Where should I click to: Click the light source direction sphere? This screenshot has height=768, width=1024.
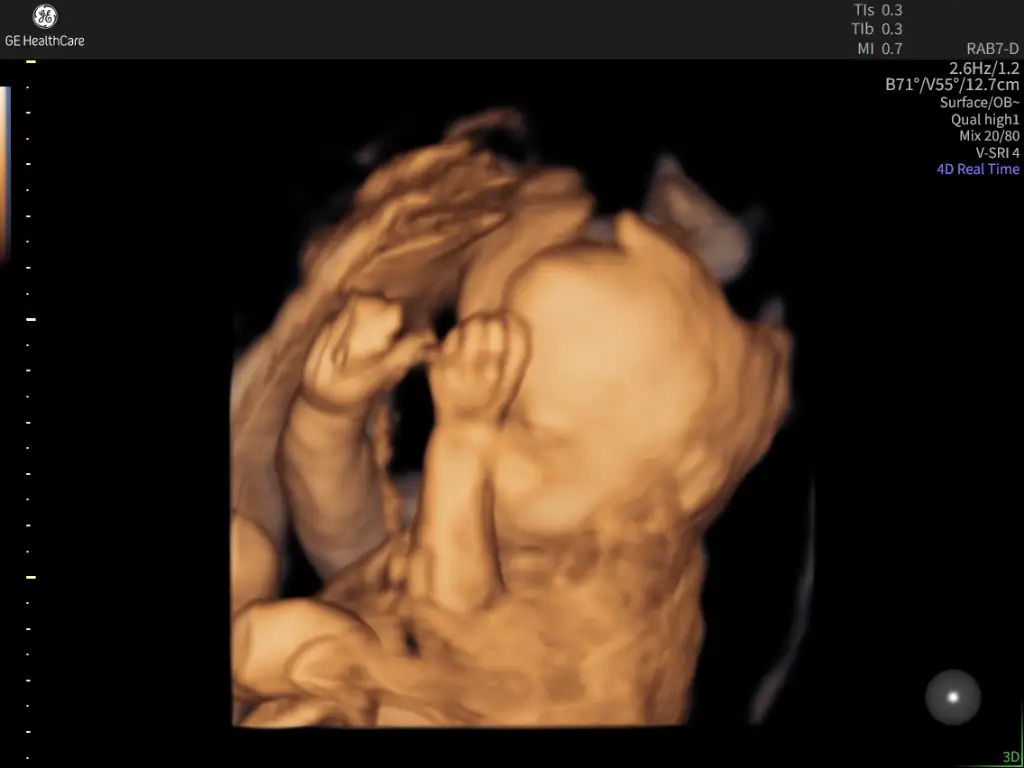tap(953, 697)
